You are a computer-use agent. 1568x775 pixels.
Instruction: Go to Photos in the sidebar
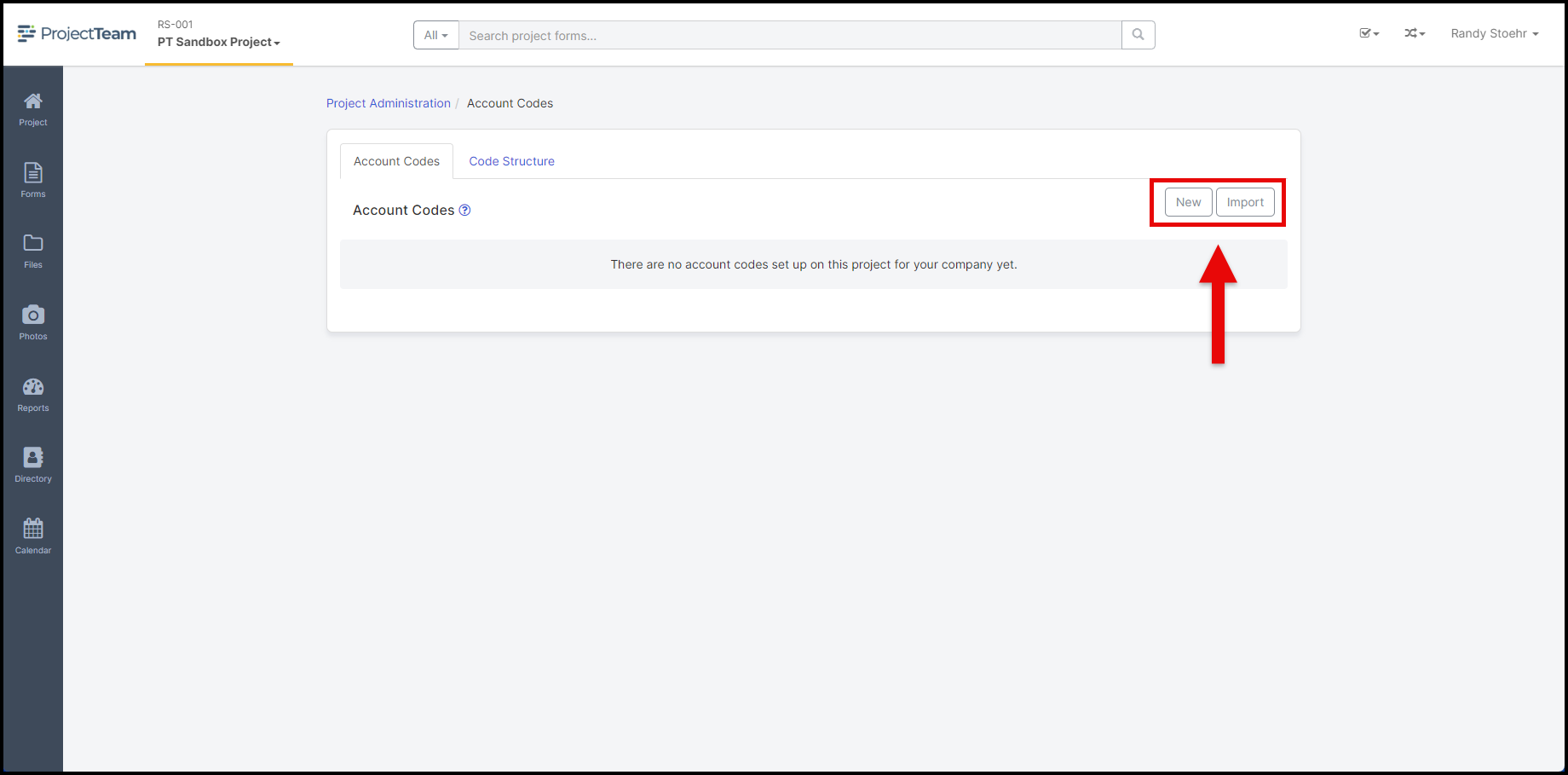pos(33,323)
